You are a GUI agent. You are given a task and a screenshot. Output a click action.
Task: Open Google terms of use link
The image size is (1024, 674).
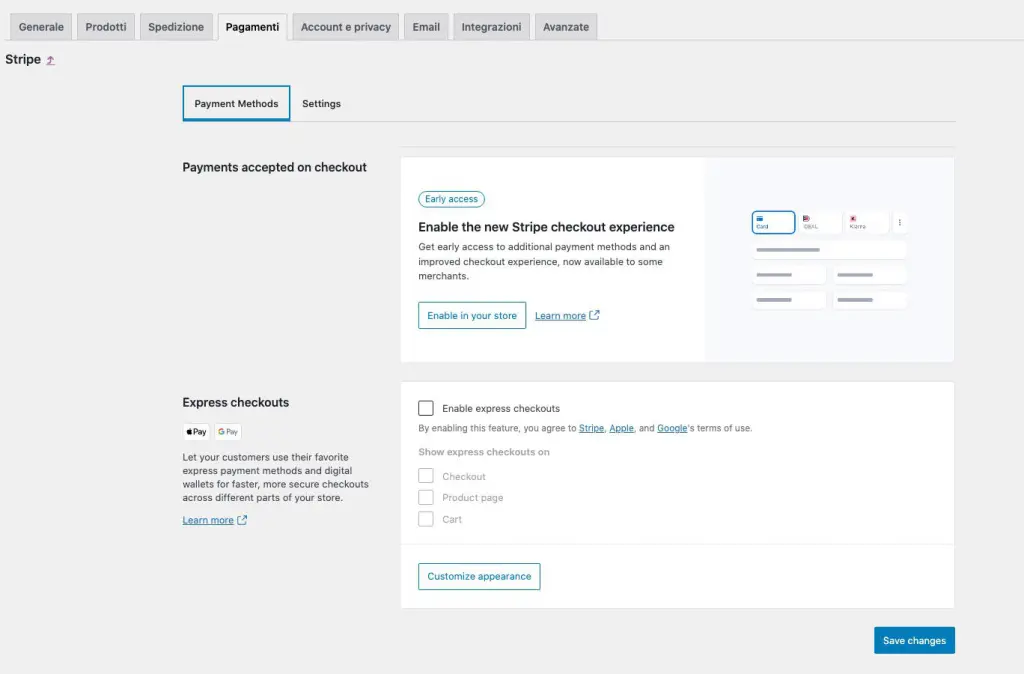[x=672, y=428]
